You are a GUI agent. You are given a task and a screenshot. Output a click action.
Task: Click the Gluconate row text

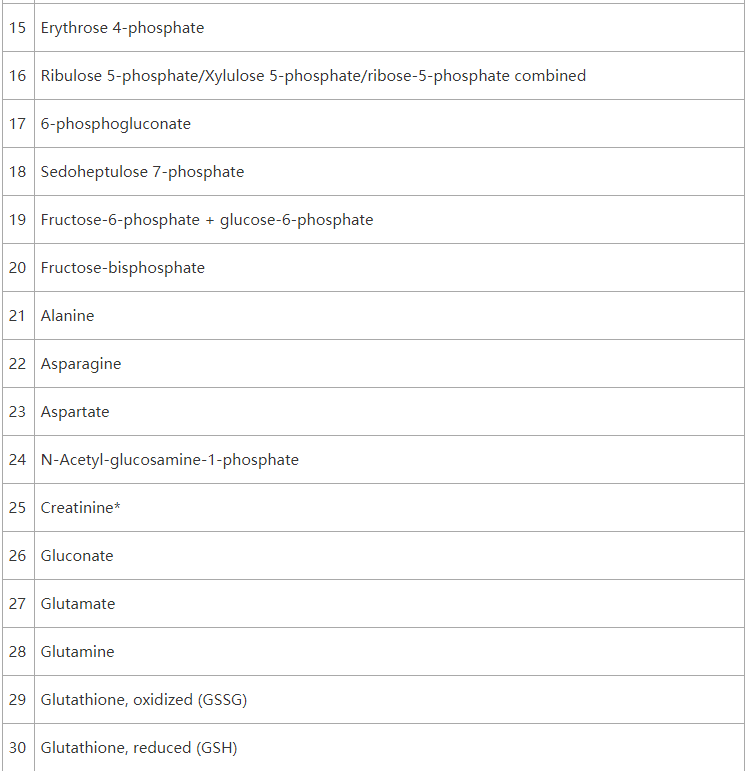[77, 556]
